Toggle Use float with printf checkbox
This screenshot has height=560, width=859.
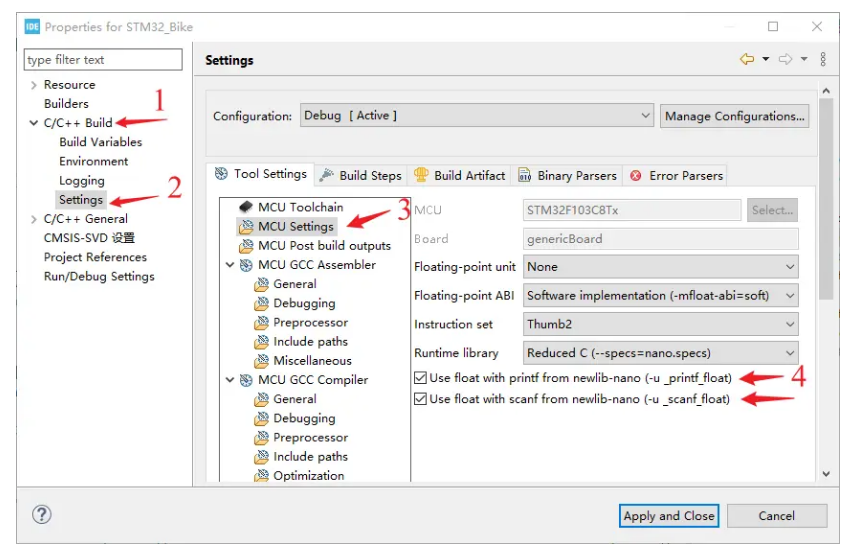click(x=420, y=378)
